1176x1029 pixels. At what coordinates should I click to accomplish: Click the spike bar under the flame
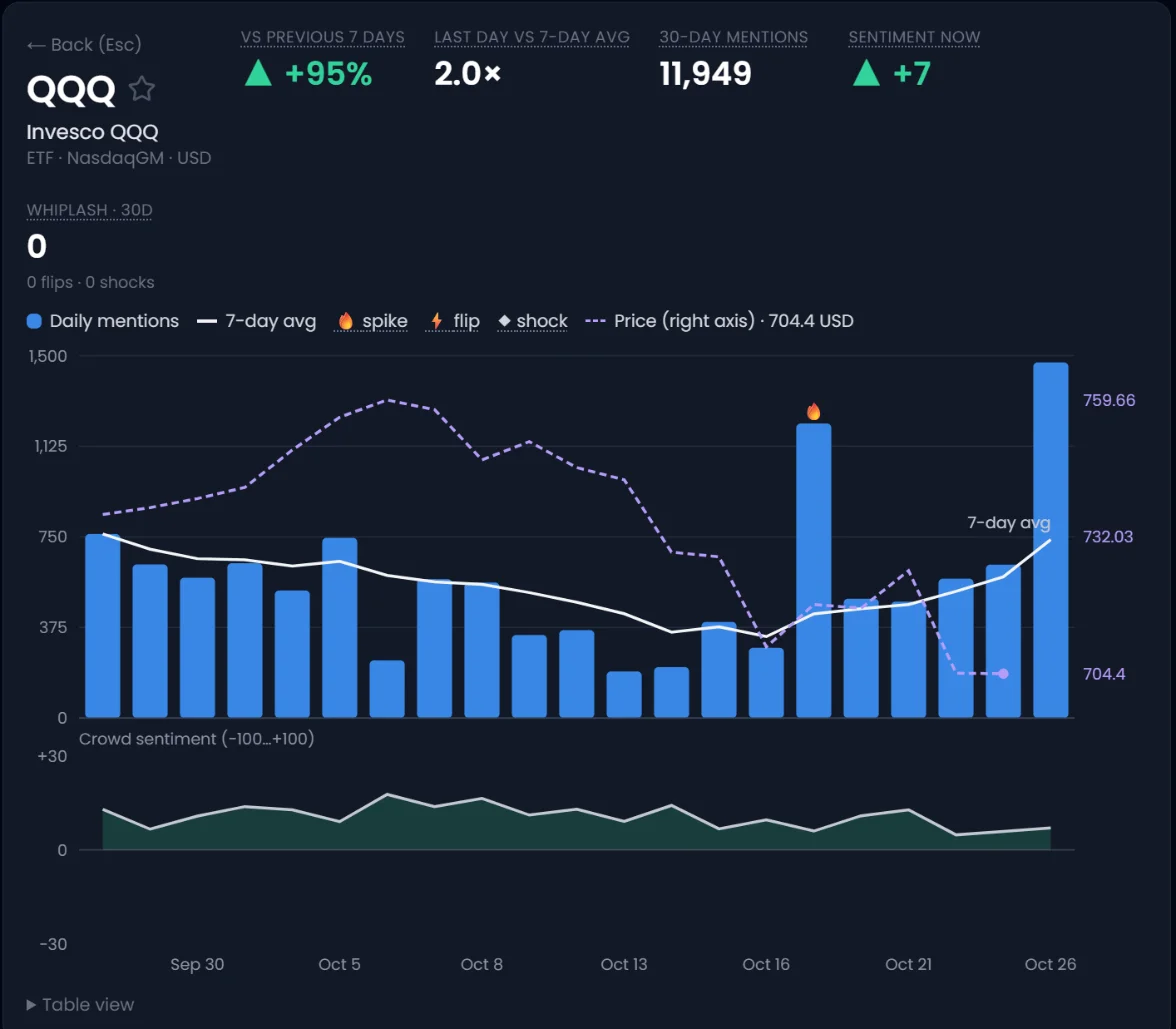813,571
